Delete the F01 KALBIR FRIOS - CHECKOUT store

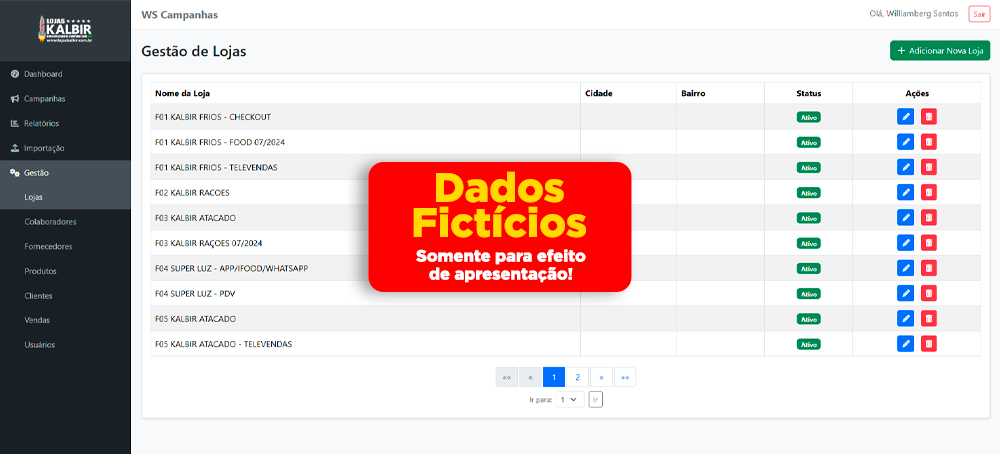929,117
